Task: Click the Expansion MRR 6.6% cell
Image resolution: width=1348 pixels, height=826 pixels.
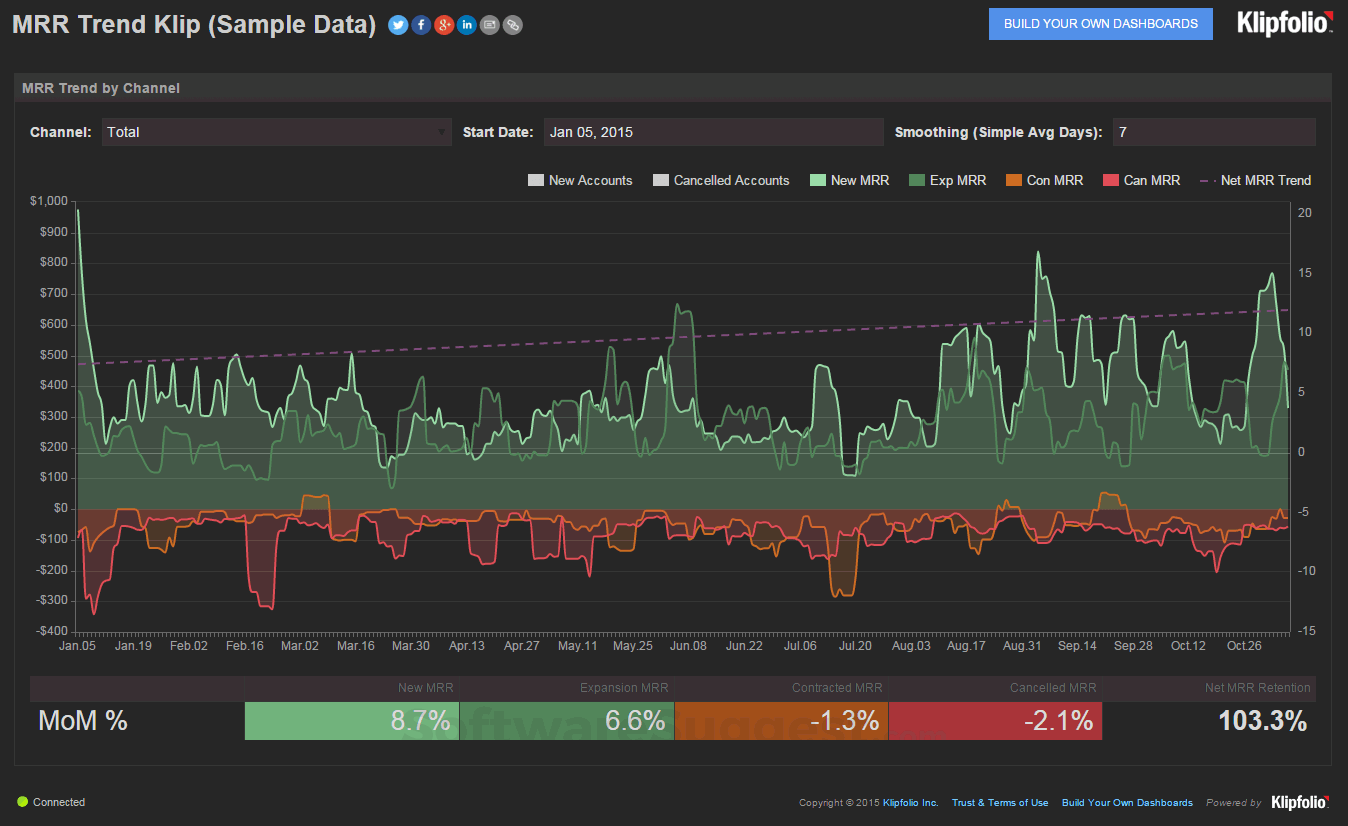Action: point(567,721)
